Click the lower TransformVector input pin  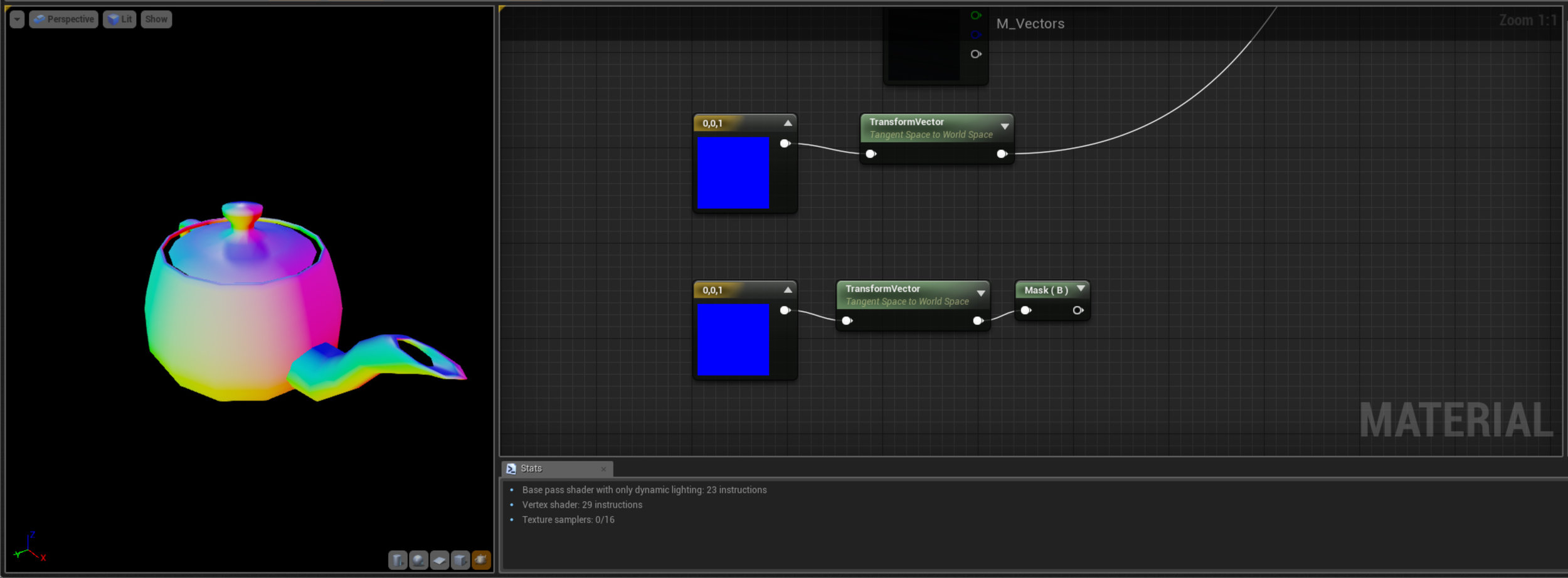(847, 320)
